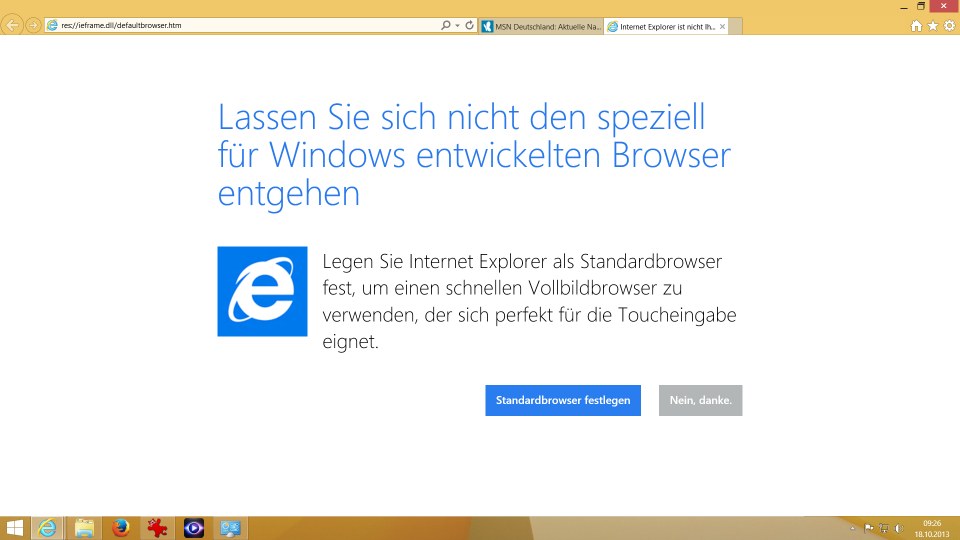Click 'Standardbrowser festlegen' button
This screenshot has width=960, height=540.
point(563,400)
